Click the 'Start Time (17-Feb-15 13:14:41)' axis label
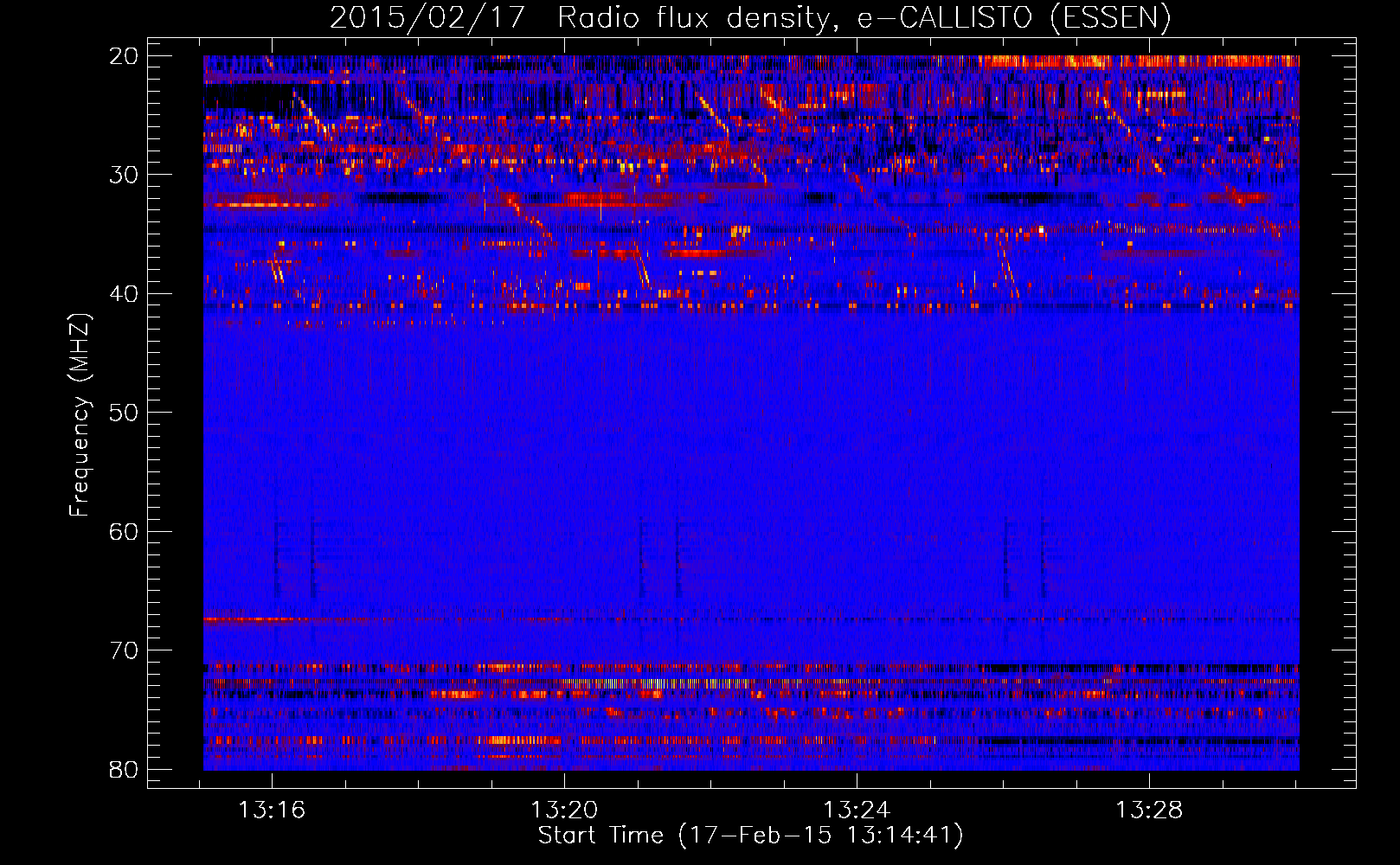Image resolution: width=1400 pixels, height=865 pixels. point(750,836)
